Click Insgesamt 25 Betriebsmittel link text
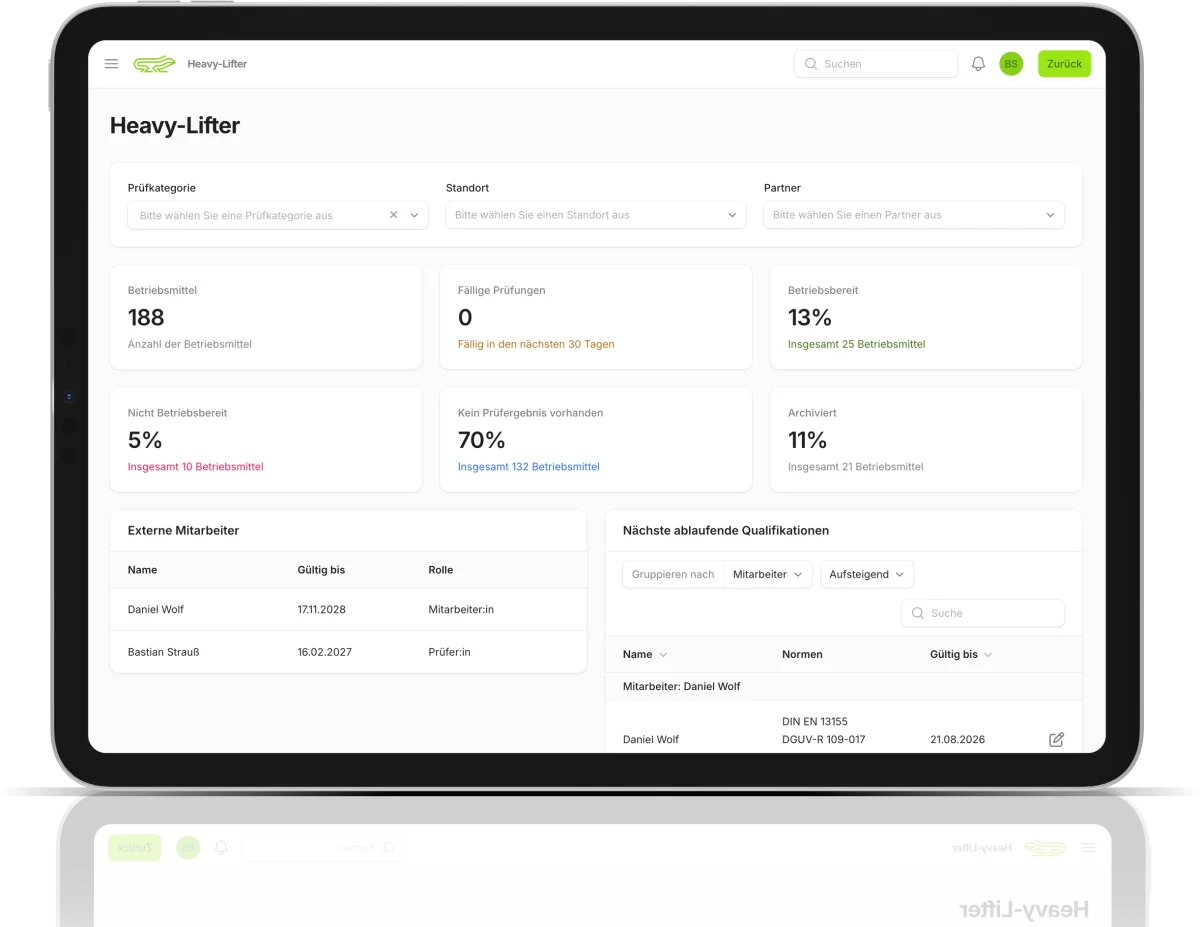The height and width of the screenshot is (927, 1200). (x=856, y=344)
